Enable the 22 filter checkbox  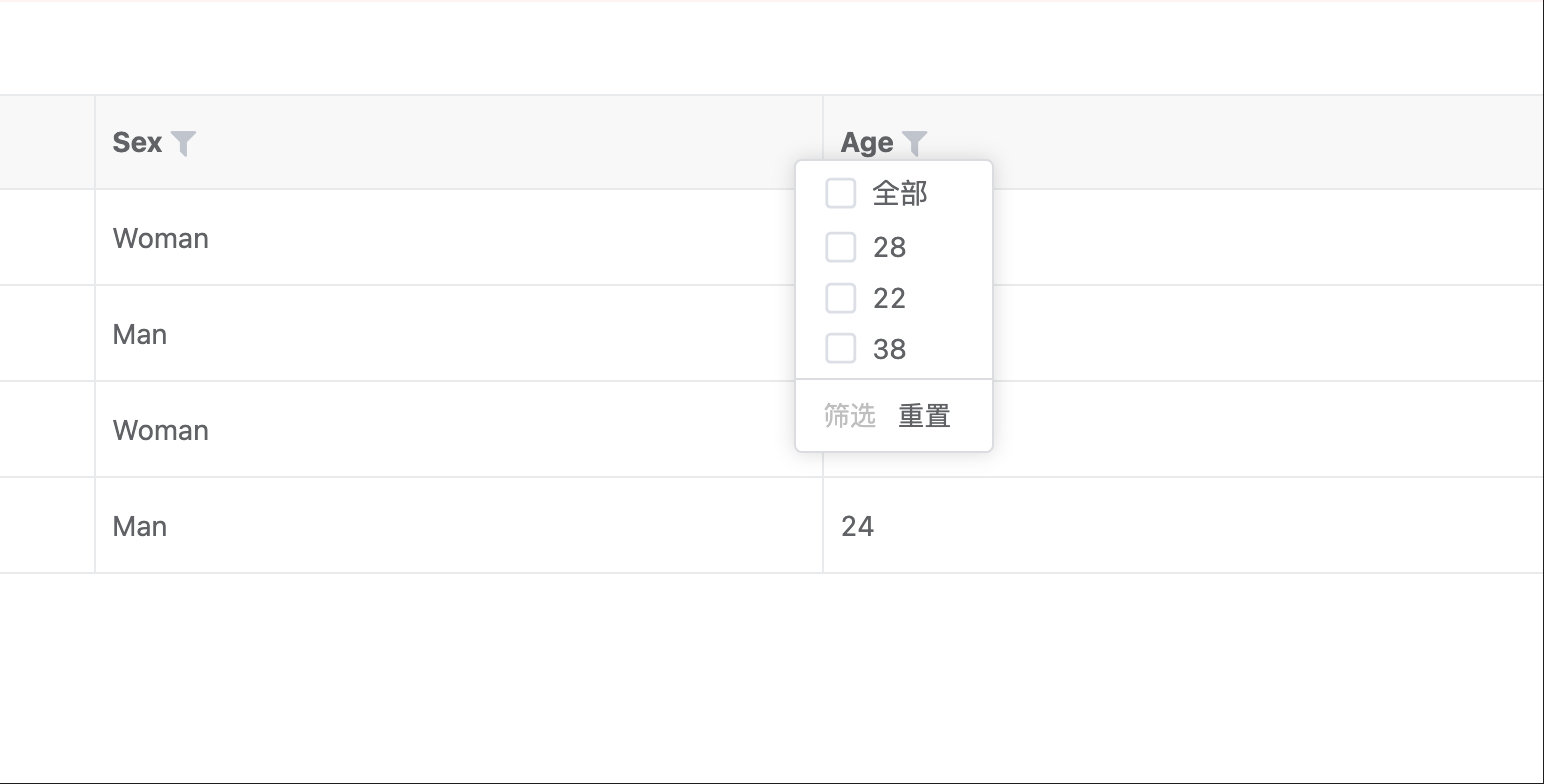tap(840, 297)
